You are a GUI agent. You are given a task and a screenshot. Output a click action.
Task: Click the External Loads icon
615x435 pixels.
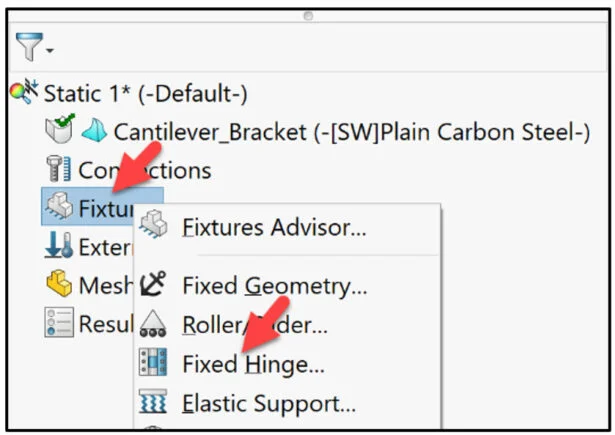58,246
